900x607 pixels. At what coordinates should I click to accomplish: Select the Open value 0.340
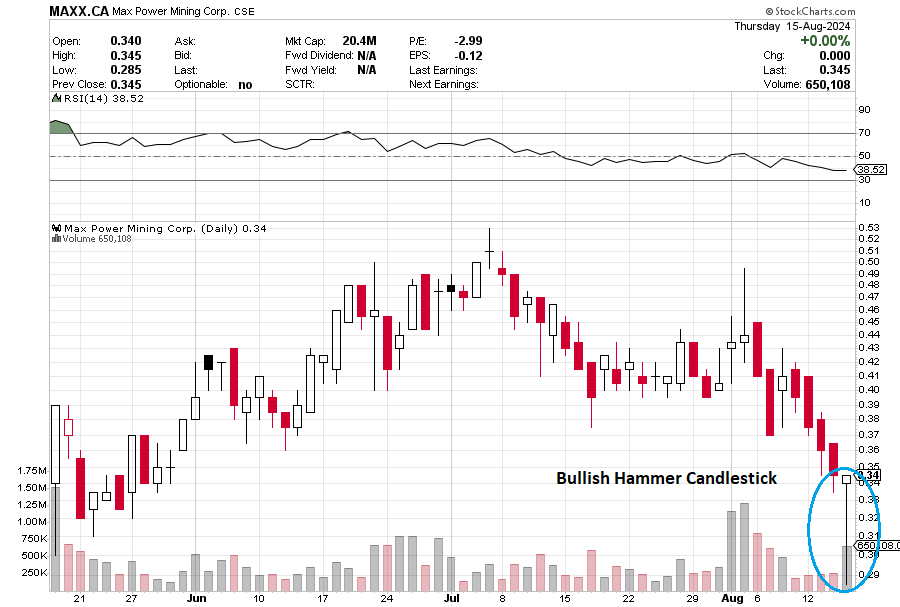(126, 41)
